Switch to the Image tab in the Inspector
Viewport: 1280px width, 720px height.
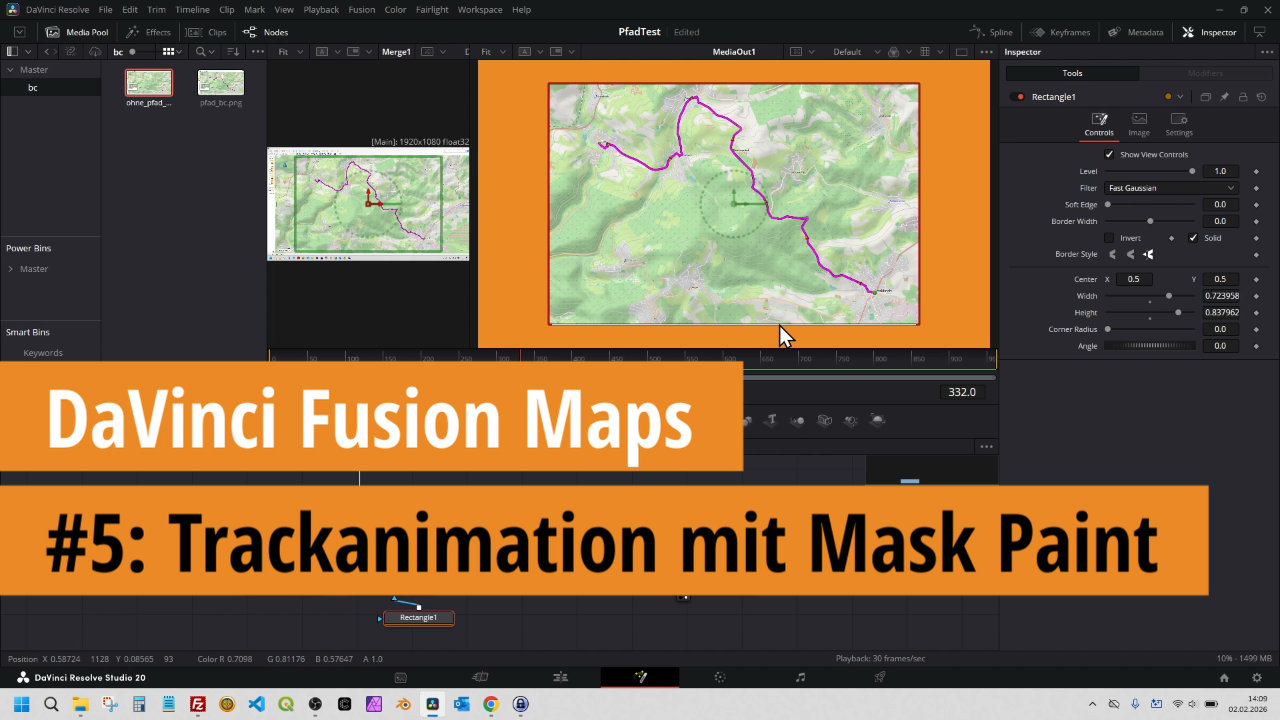click(1139, 124)
